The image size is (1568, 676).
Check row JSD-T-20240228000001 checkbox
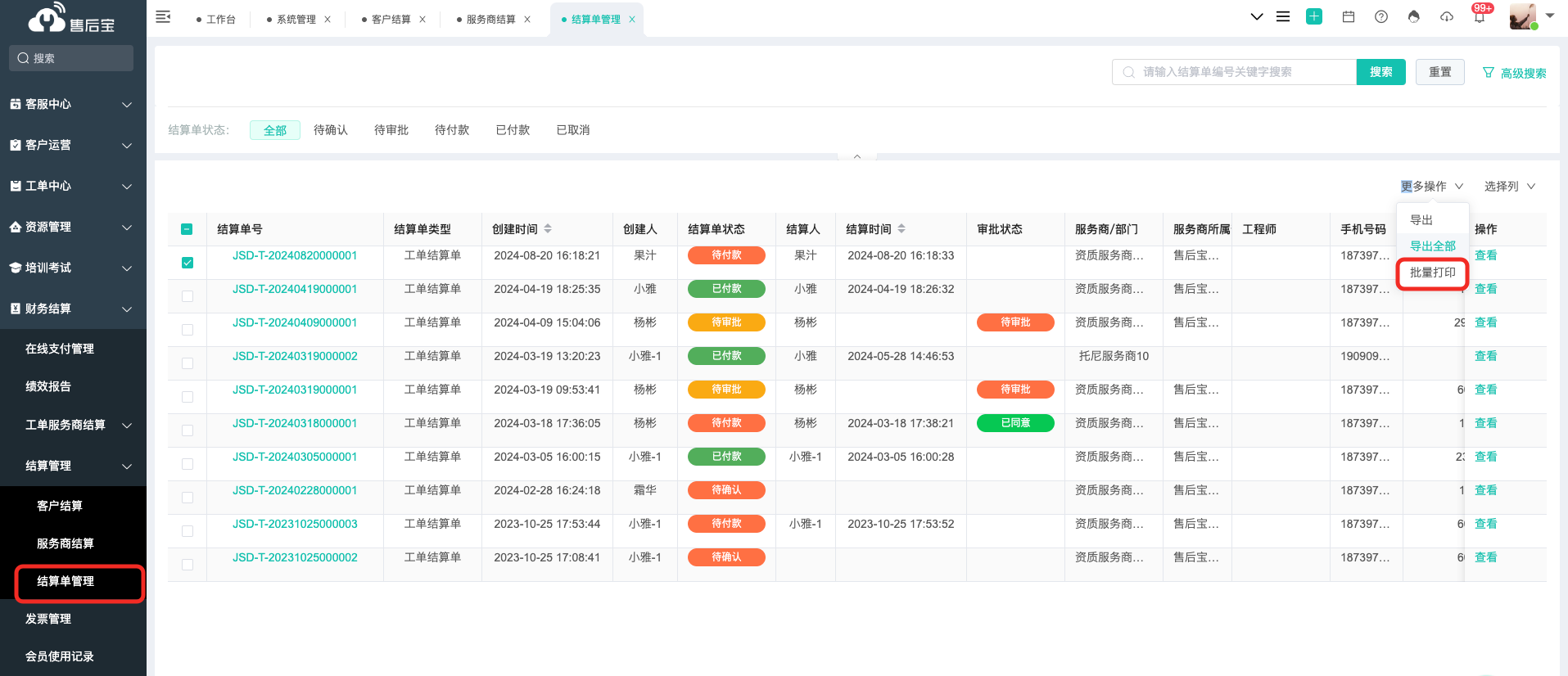[188, 498]
